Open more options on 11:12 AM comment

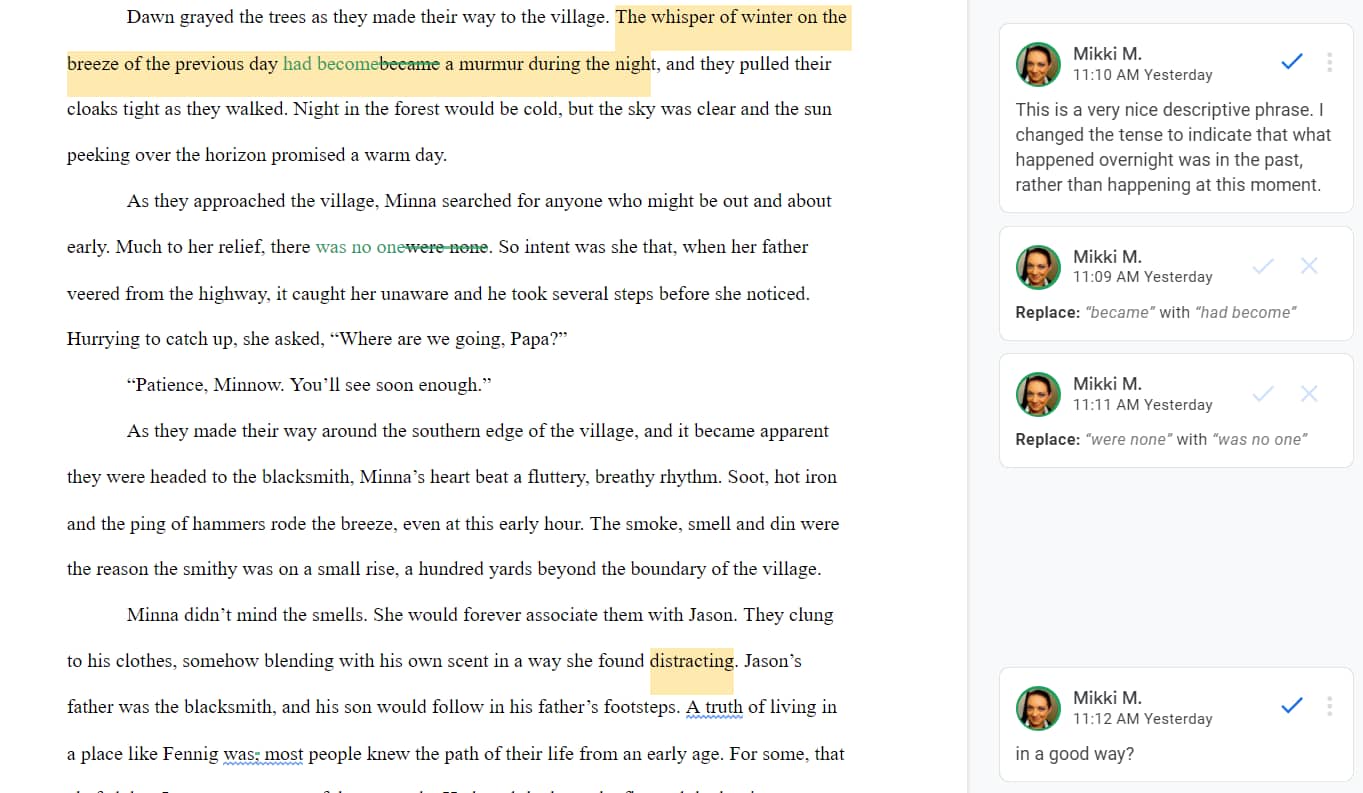tap(1329, 706)
